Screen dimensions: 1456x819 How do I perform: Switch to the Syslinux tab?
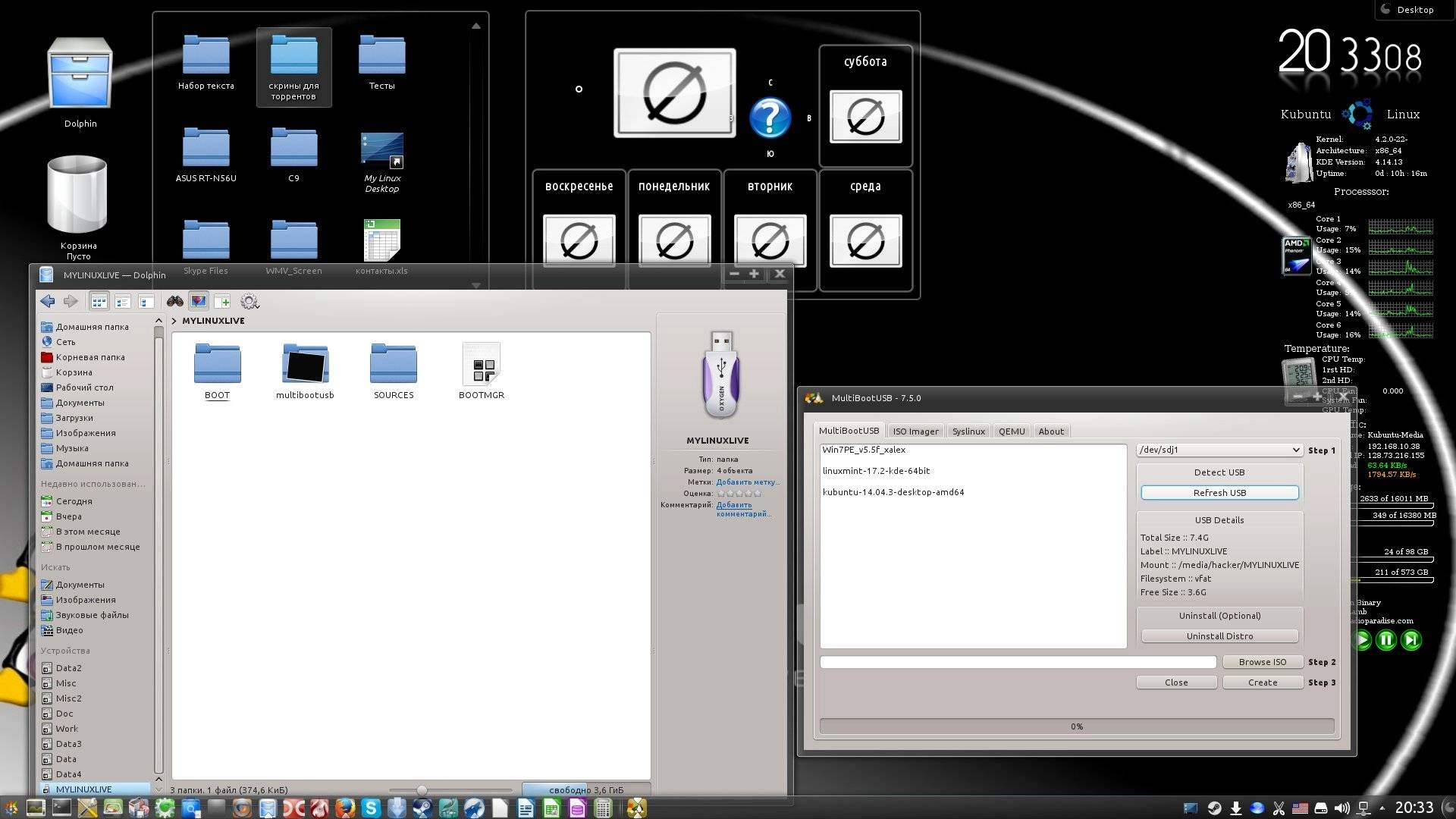(x=968, y=431)
